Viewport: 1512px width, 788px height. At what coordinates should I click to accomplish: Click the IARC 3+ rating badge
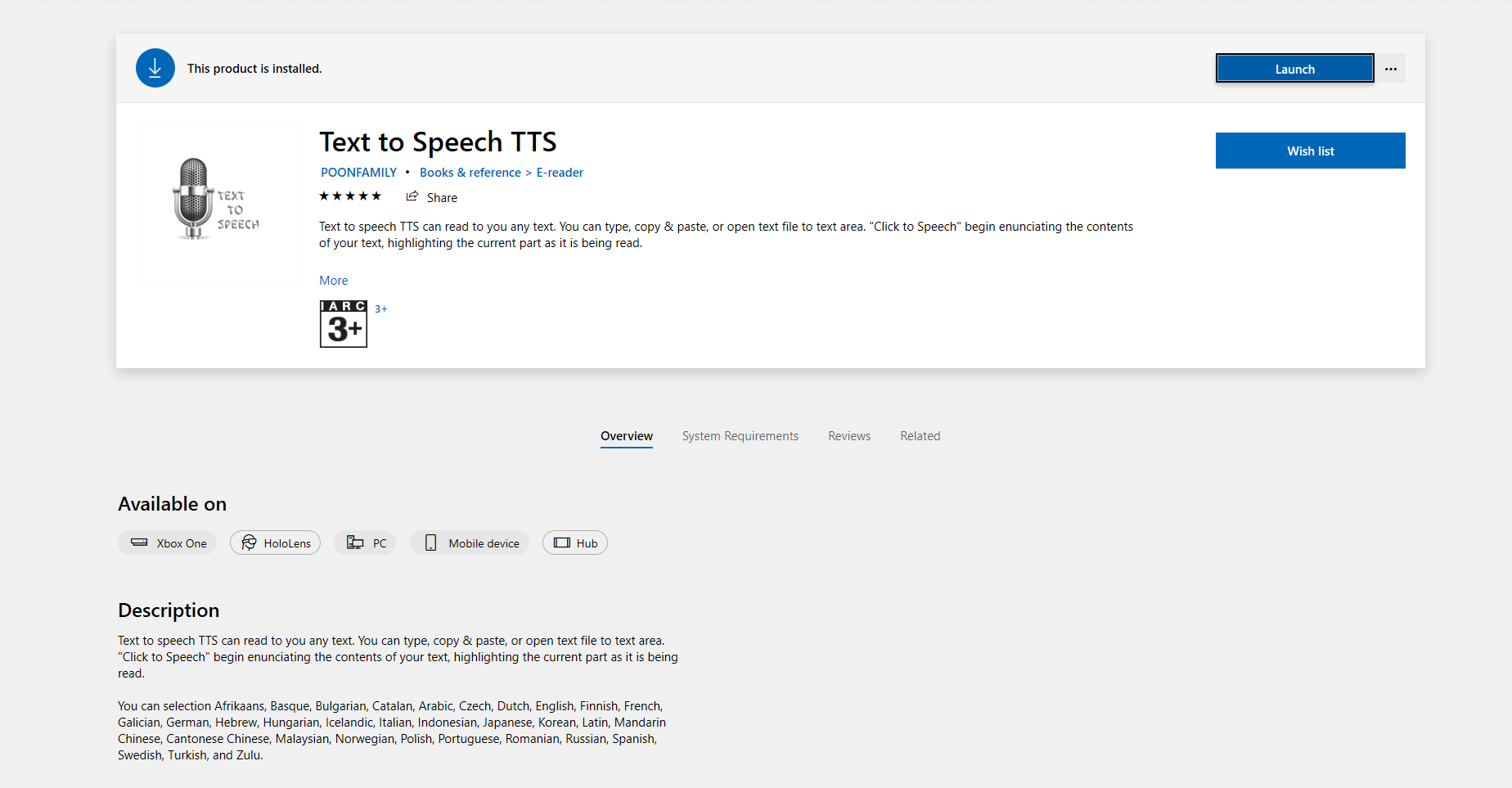coord(344,324)
